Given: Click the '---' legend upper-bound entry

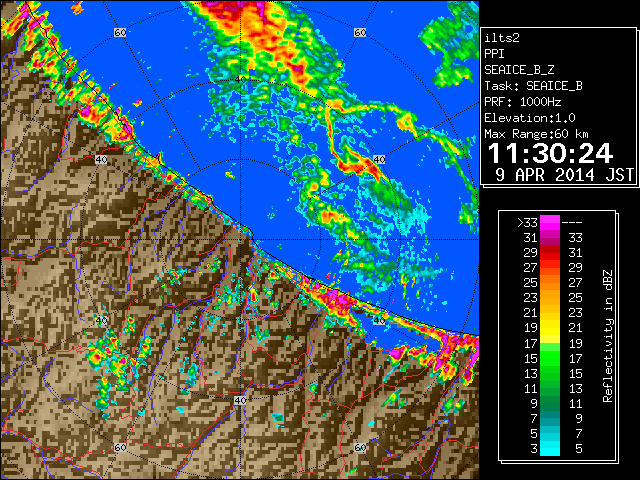Looking at the screenshot, I should pyautogui.click(x=572, y=223).
